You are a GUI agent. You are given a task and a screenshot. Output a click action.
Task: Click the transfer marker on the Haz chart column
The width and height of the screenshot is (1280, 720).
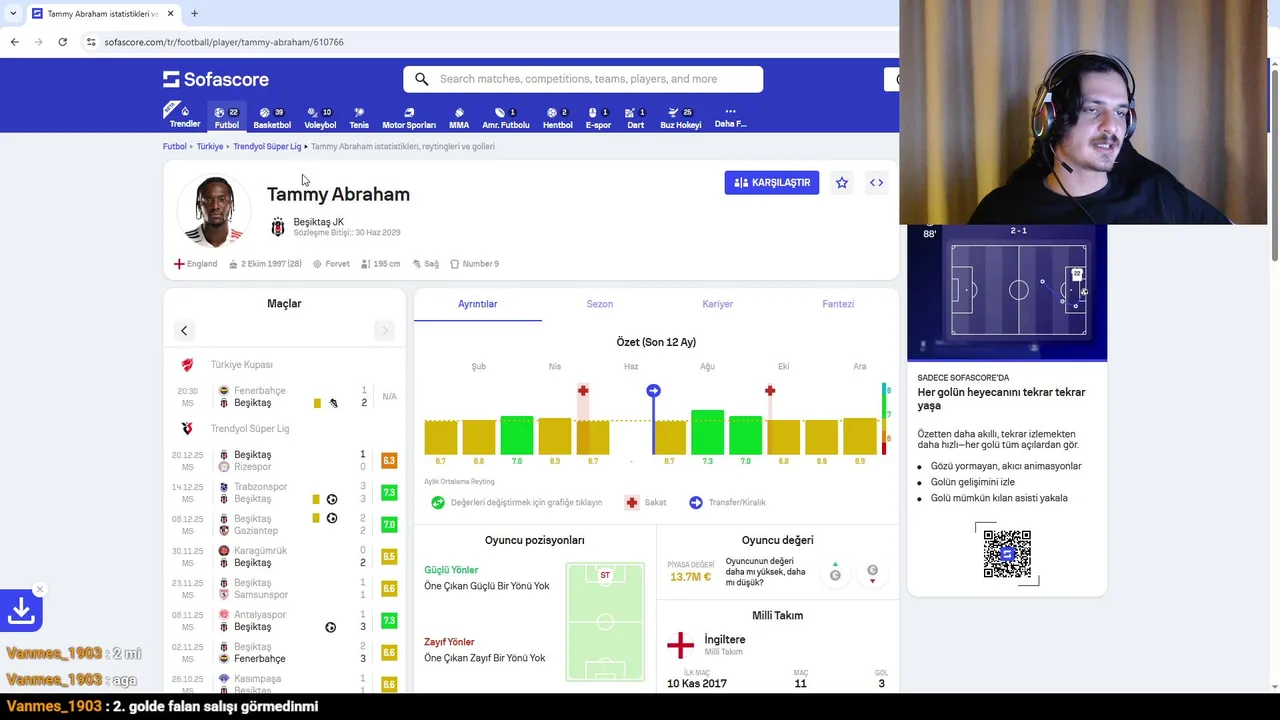click(x=653, y=390)
